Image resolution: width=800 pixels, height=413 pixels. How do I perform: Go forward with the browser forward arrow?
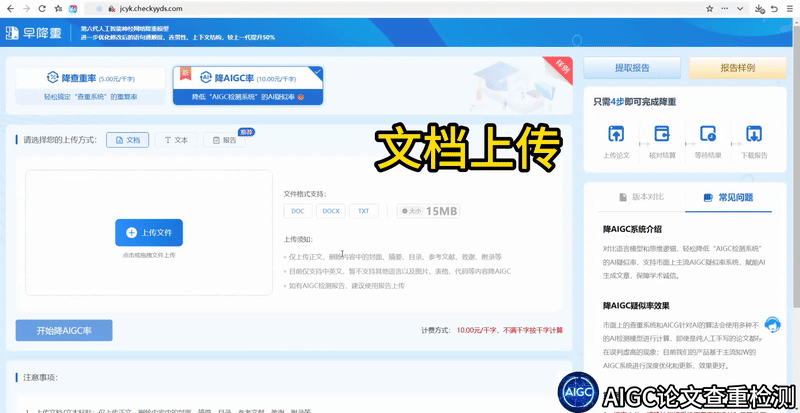tap(27, 9)
